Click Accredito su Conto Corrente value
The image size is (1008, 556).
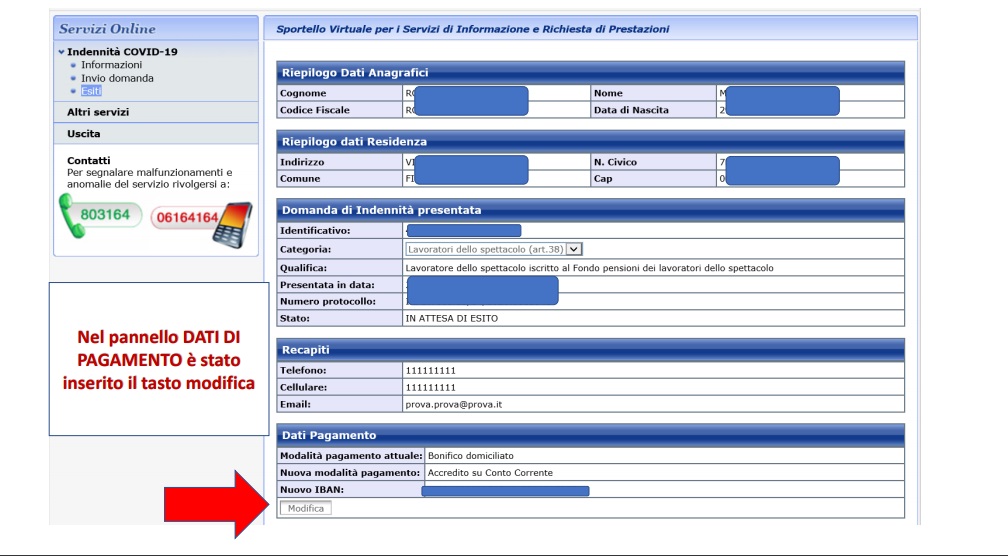tap(490, 472)
